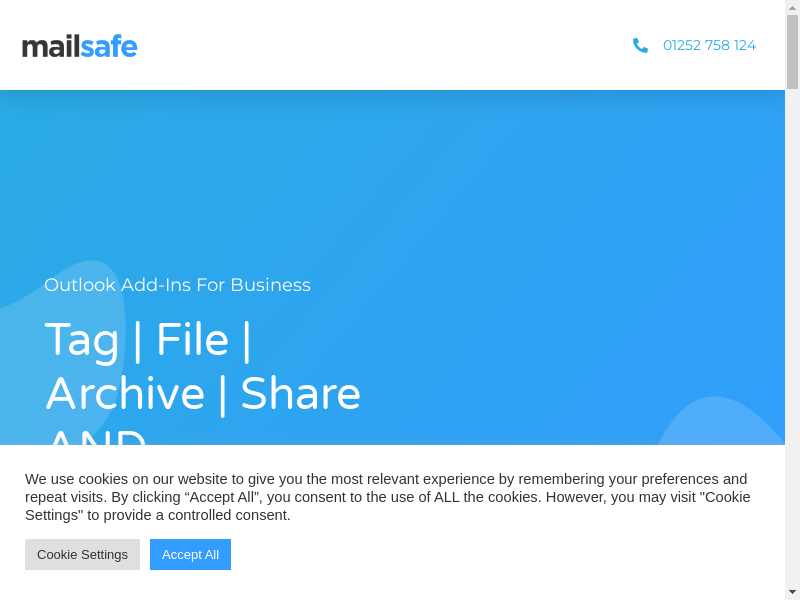This screenshot has width=800, height=600.
Task: Click the pale wave shape at hero right
Action: [720, 425]
